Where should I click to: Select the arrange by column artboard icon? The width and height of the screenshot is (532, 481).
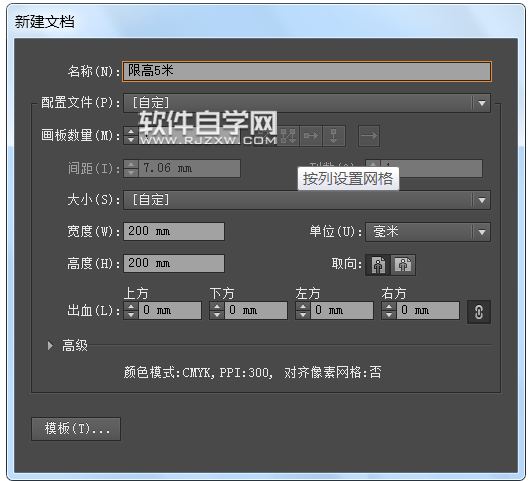point(334,136)
